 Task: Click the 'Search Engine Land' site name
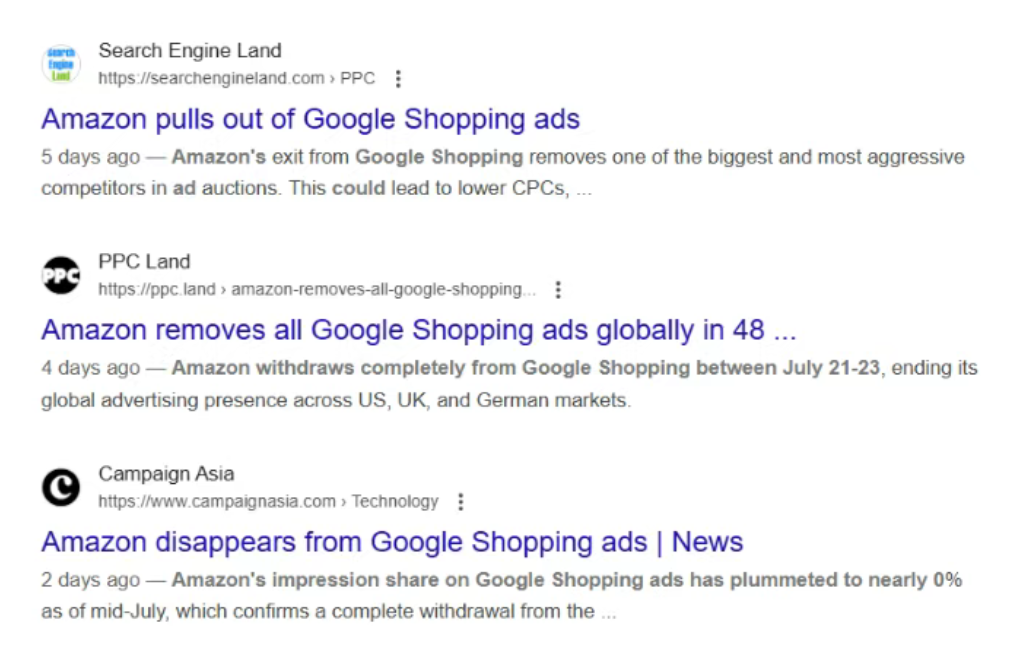(x=190, y=51)
